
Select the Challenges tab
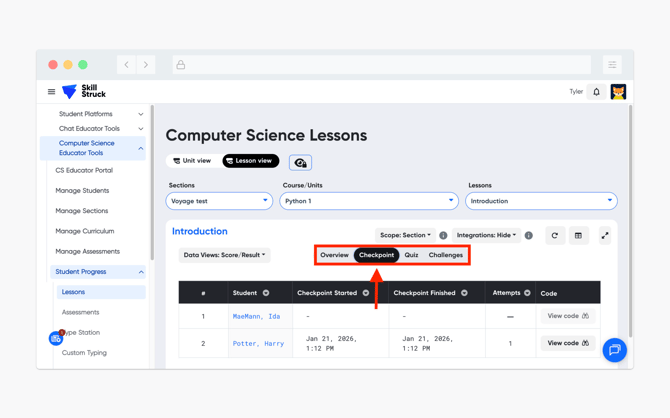(x=446, y=255)
